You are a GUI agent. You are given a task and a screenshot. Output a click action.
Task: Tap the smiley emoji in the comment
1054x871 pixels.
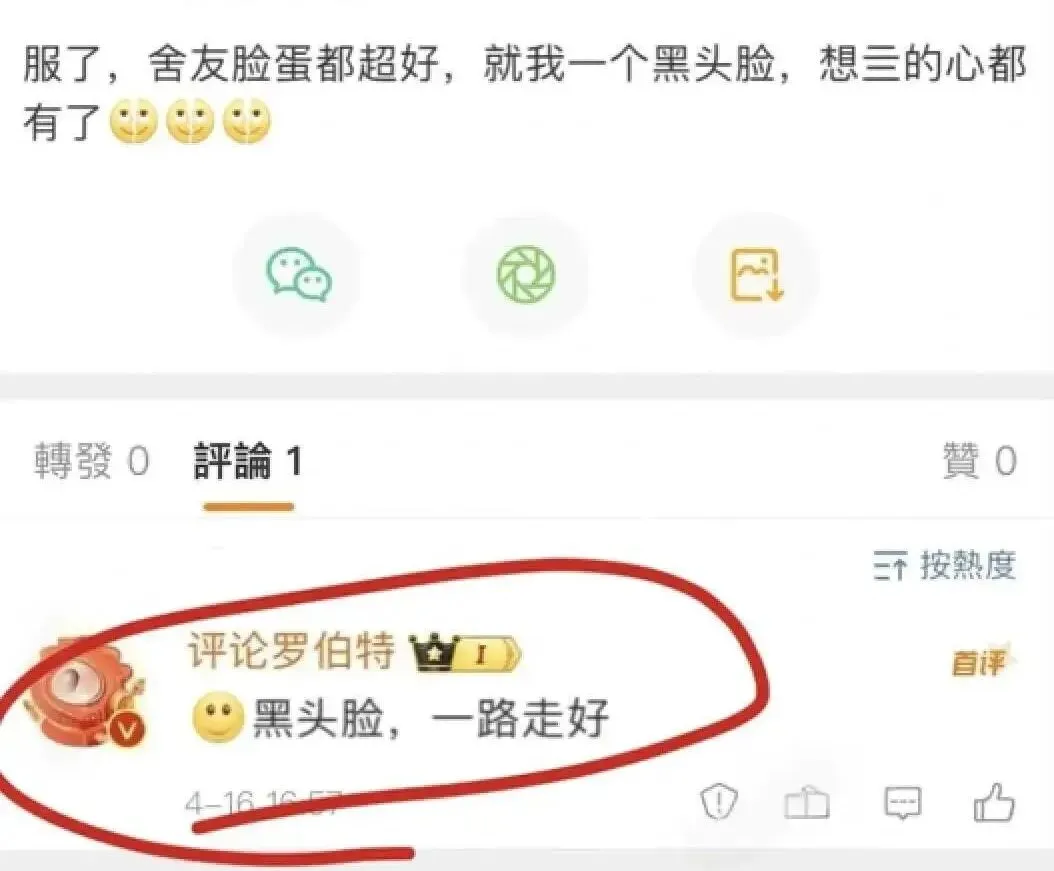218,718
